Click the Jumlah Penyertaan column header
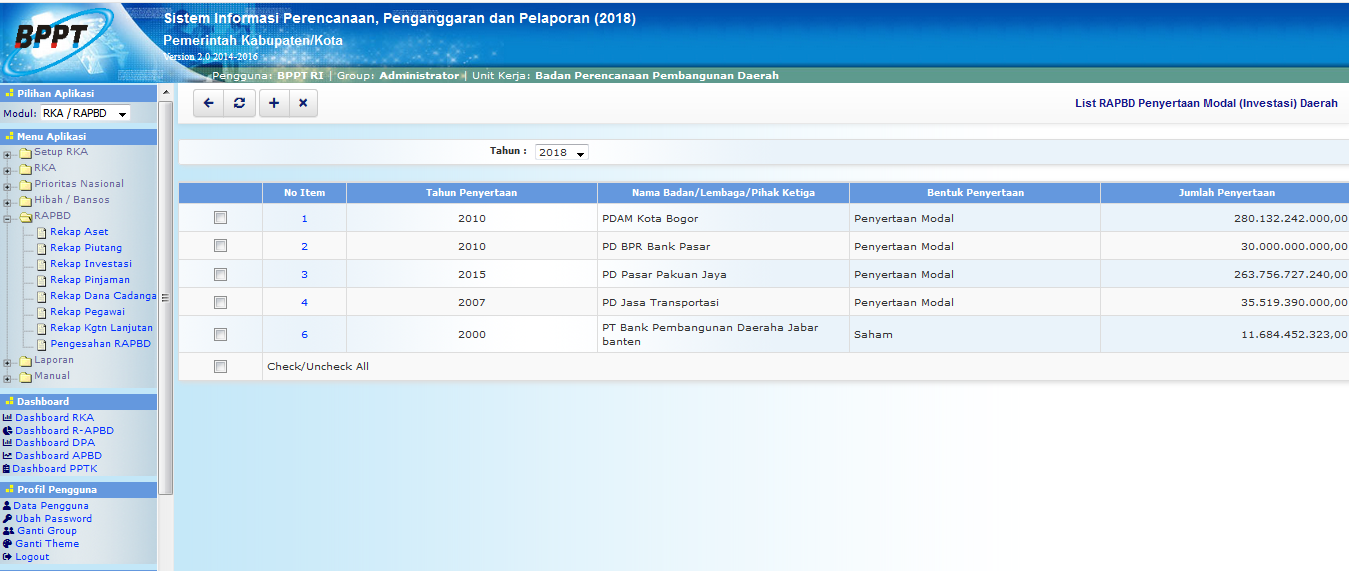The image size is (1349, 571). click(x=1226, y=193)
